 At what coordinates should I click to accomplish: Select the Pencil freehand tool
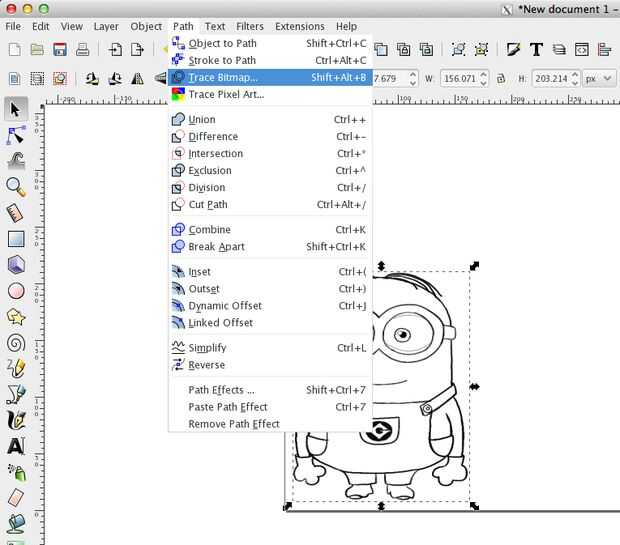click(16, 369)
